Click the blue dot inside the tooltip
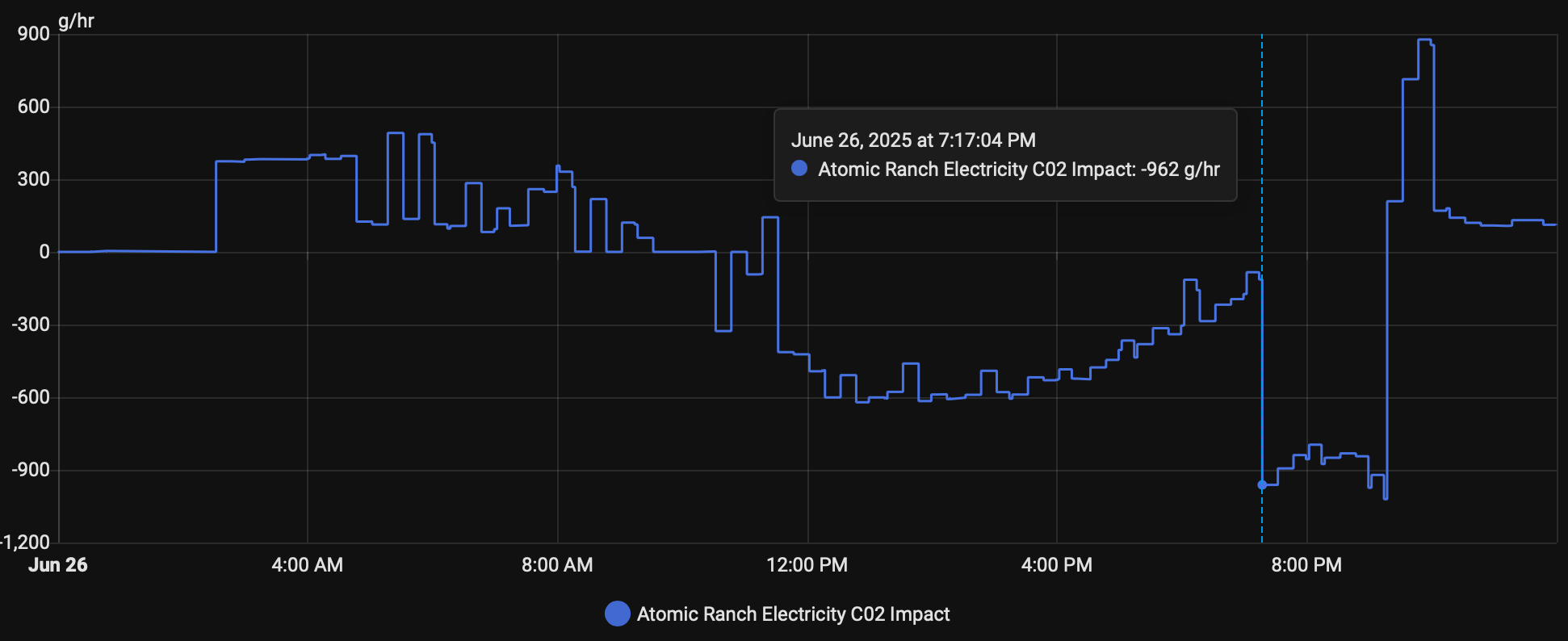Viewport: 1568px width, 641px height. point(799,168)
